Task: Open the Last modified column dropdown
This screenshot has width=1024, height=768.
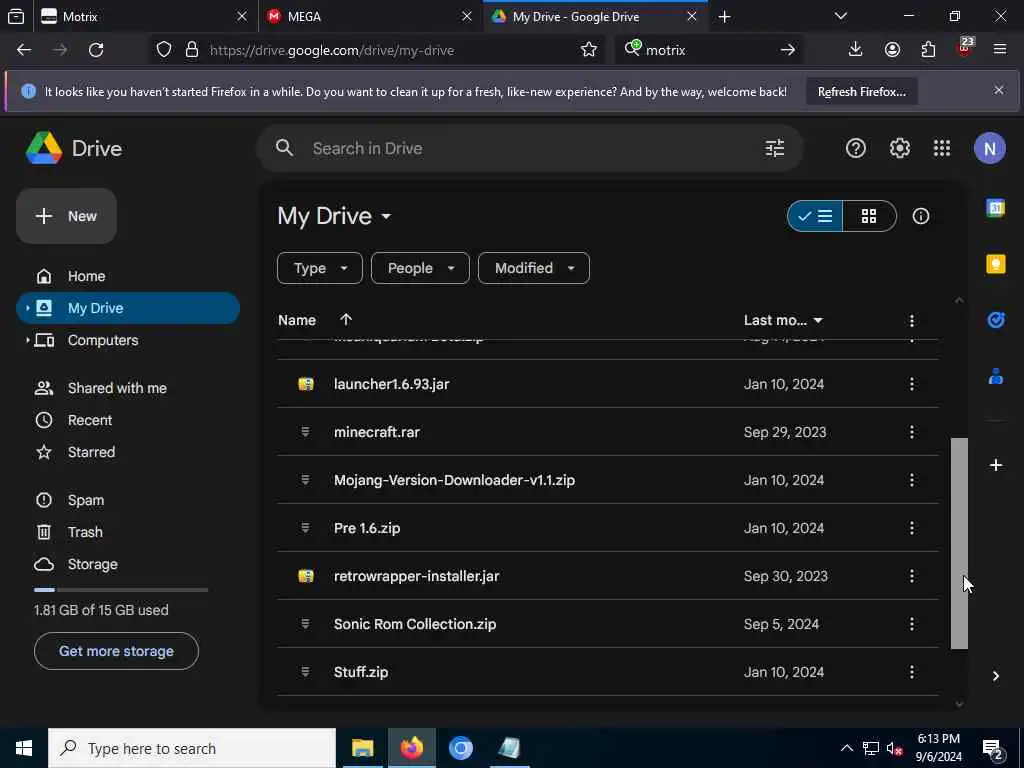Action: 818,321
